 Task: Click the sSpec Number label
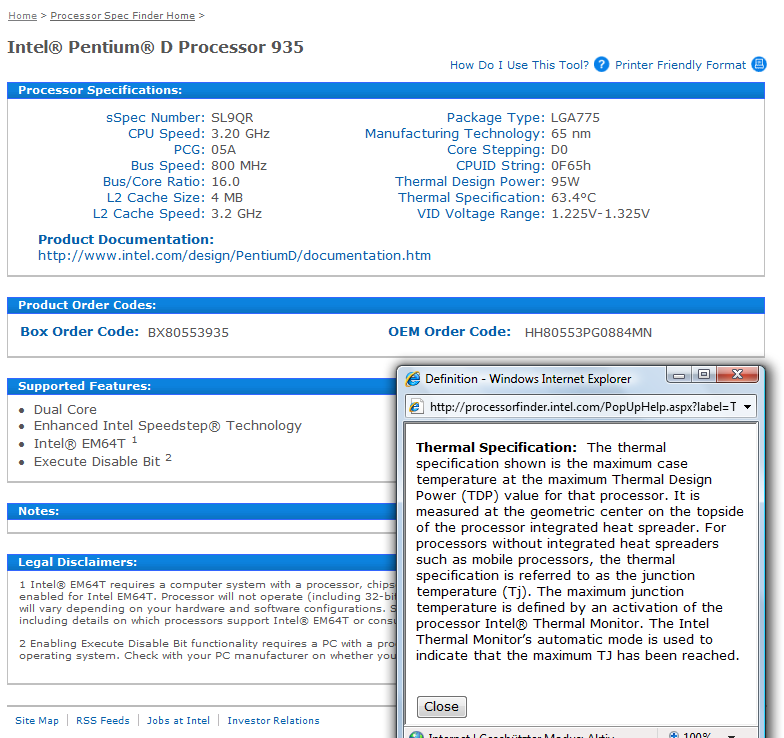pos(155,118)
